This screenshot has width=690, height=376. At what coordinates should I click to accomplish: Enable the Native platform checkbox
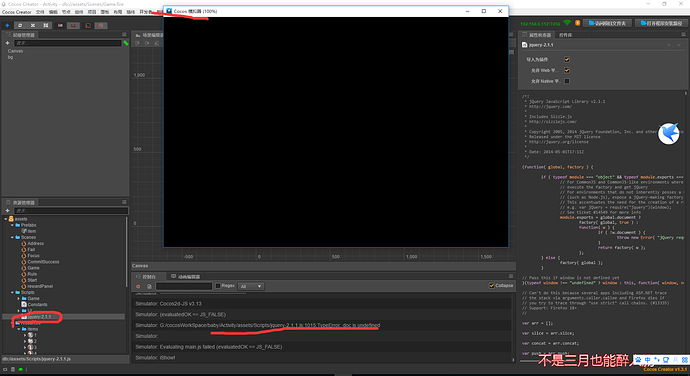click(x=567, y=81)
